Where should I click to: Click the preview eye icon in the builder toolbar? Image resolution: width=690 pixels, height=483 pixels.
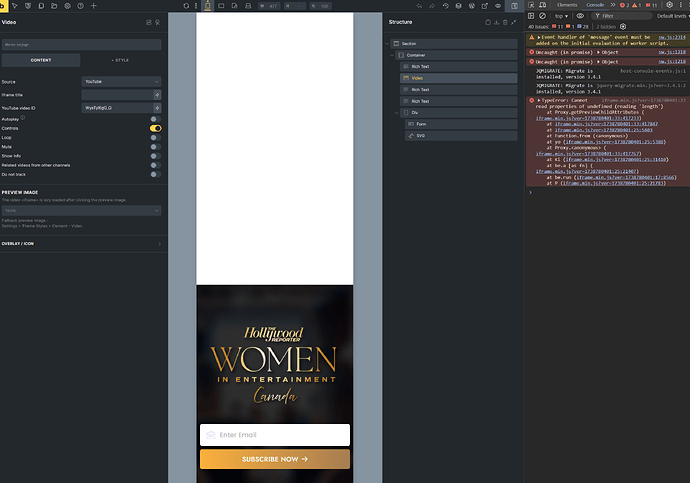point(498,6)
